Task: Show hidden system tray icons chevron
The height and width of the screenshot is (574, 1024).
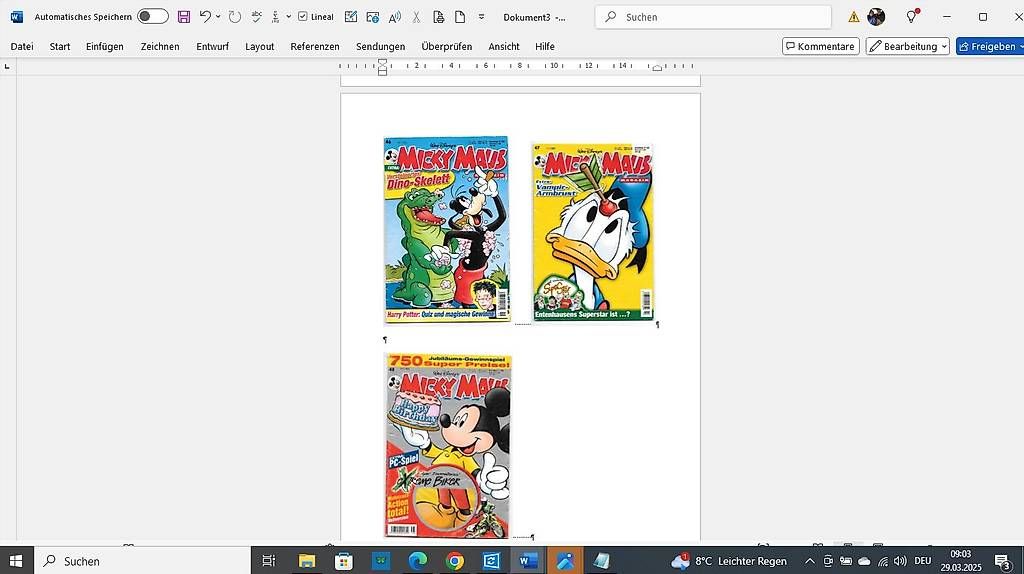Action: tap(810, 561)
